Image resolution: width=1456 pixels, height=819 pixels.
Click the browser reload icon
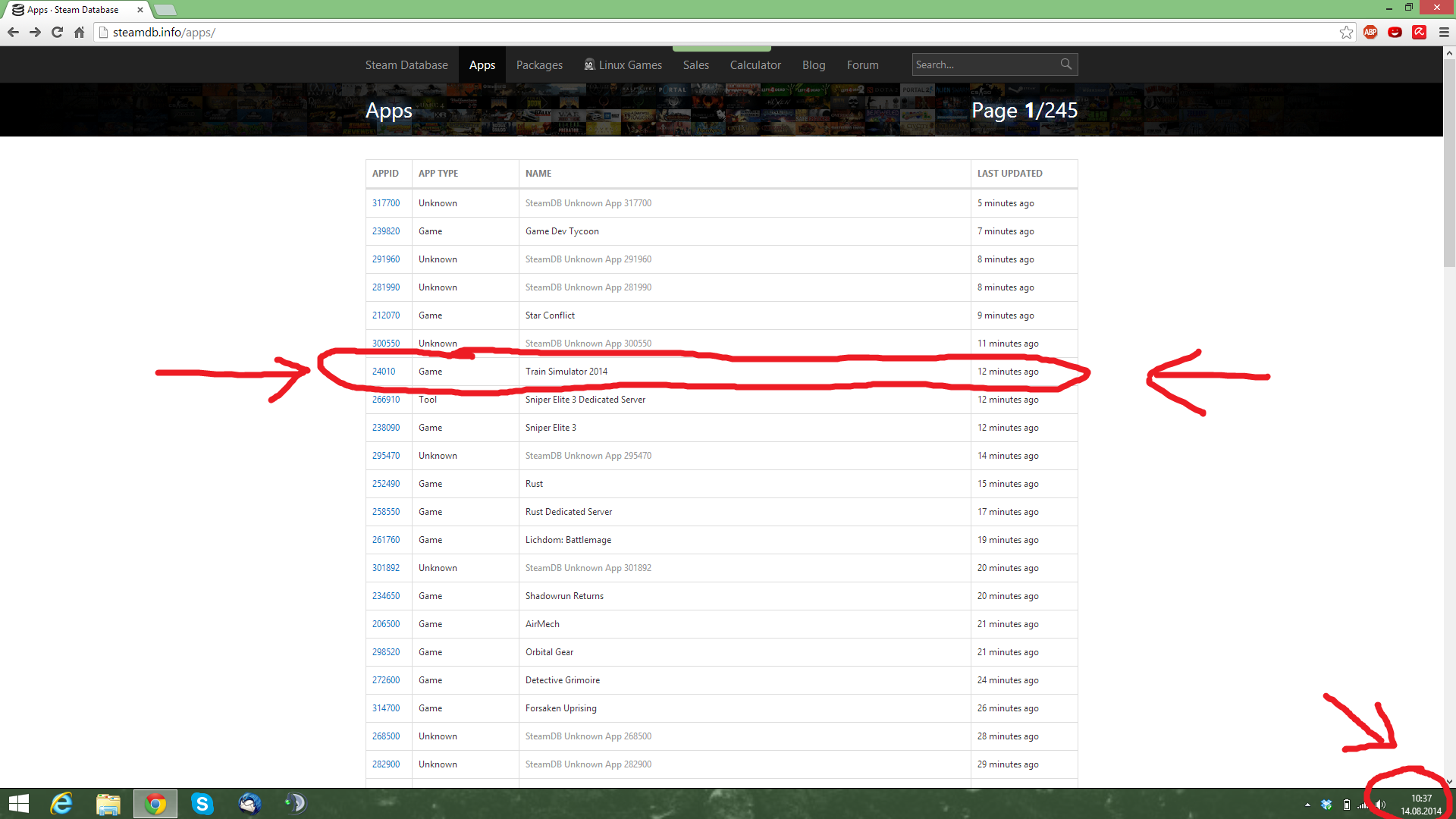tap(57, 32)
